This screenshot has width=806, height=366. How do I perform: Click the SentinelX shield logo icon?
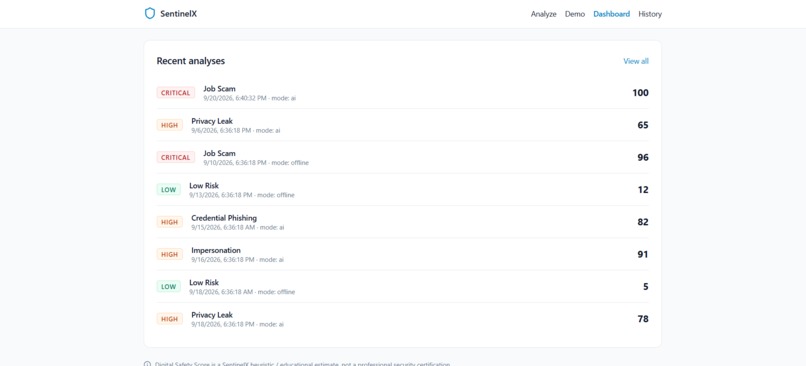pyautogui.click(x=150, y=13)
